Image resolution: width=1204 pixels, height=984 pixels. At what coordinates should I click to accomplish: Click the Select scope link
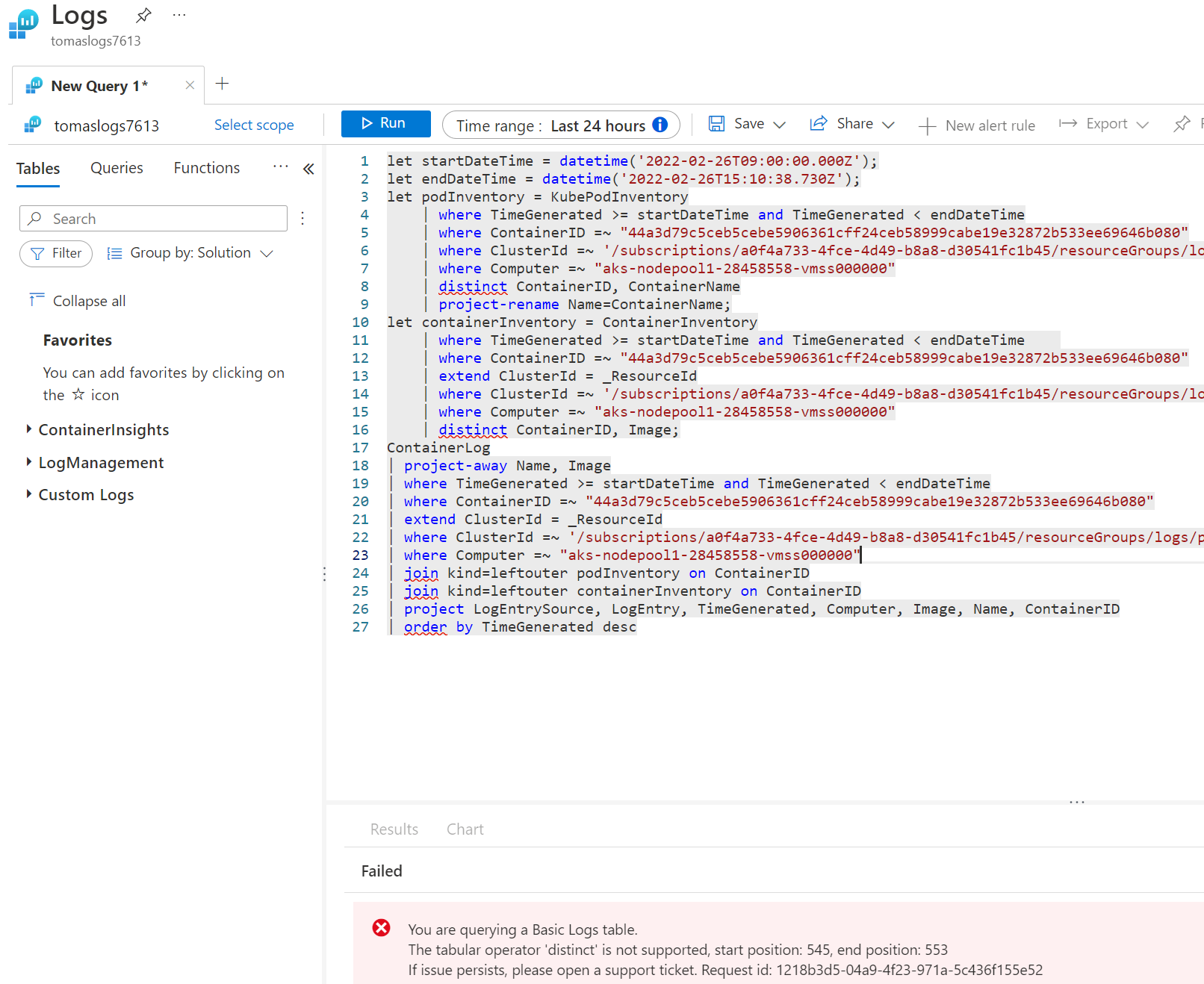[254, 125]
